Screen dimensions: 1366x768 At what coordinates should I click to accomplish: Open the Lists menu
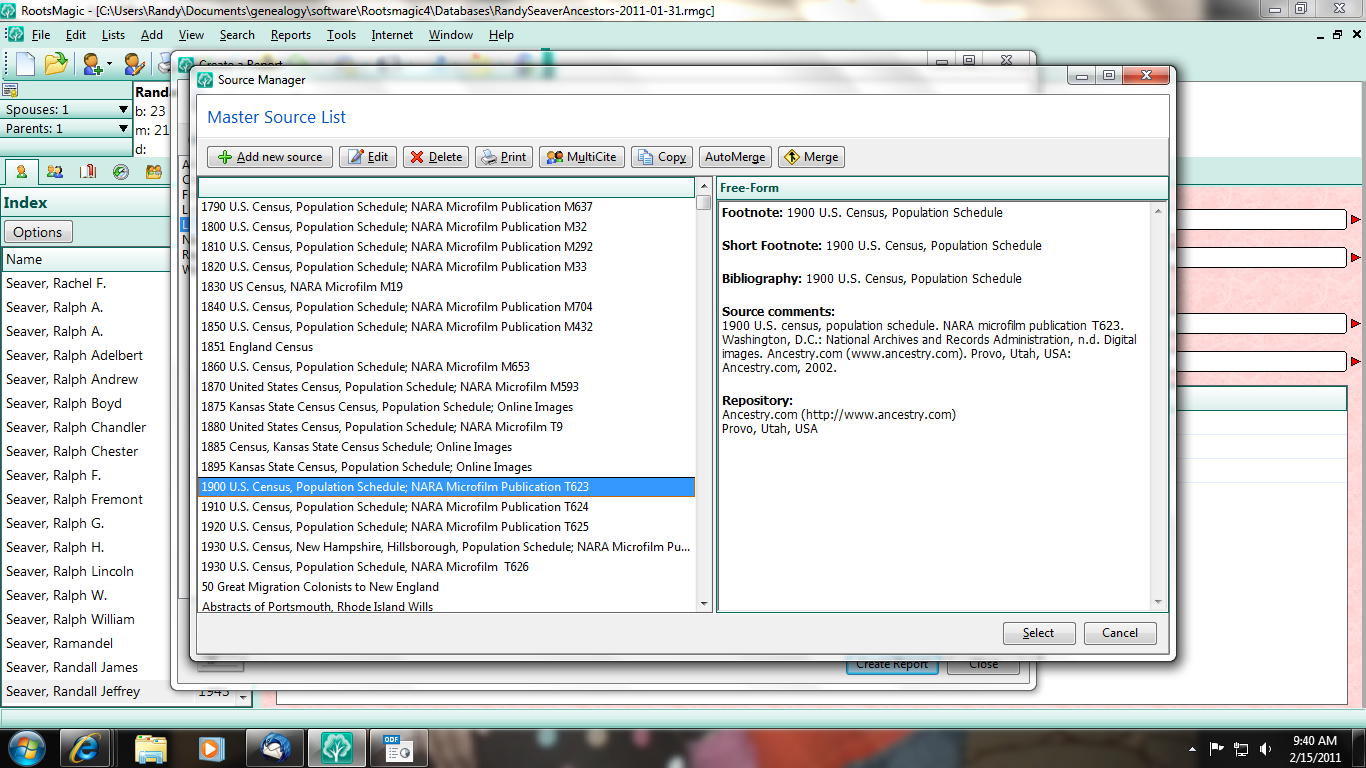(x=113, y=35)
